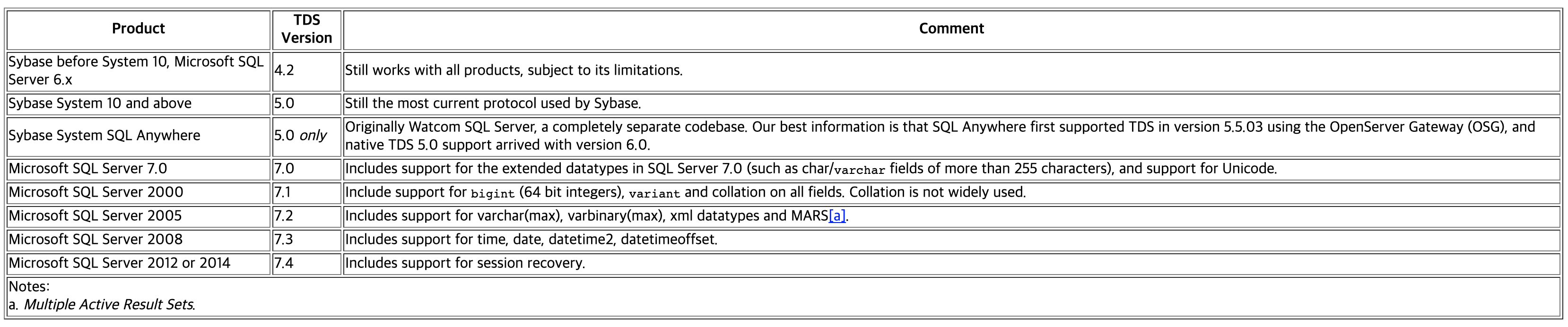Select the Sybase System 10 and above cell

(x=138, y=104)
